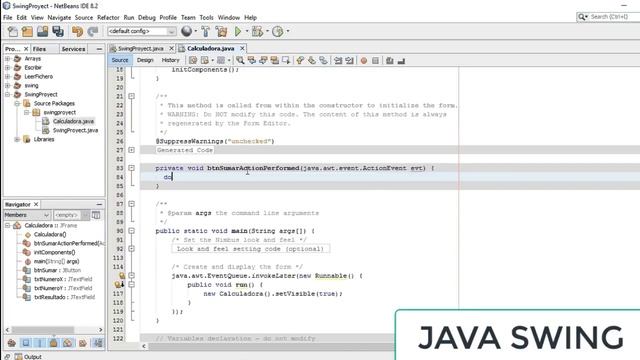Run the project with green play icon
The image size is (640, 360).
pos(238,31)
